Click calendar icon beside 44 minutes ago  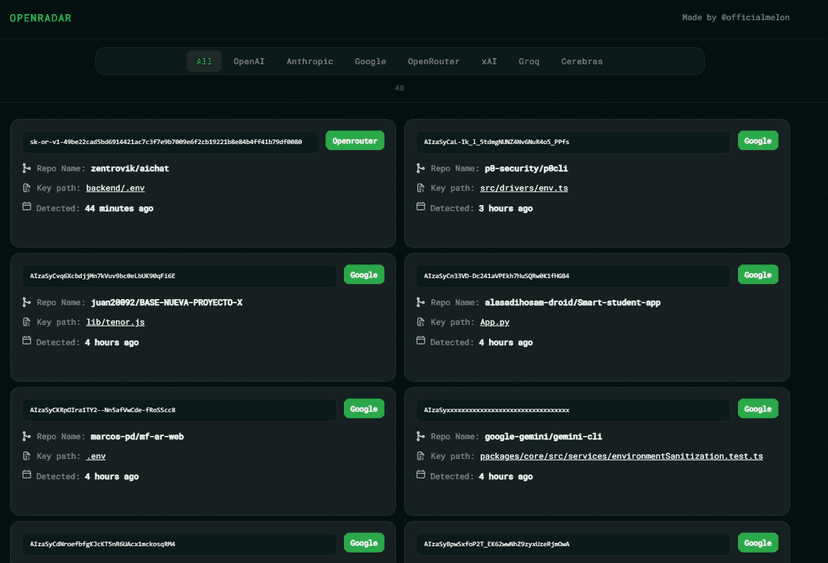pyautogui.click(x=27, y=207)
